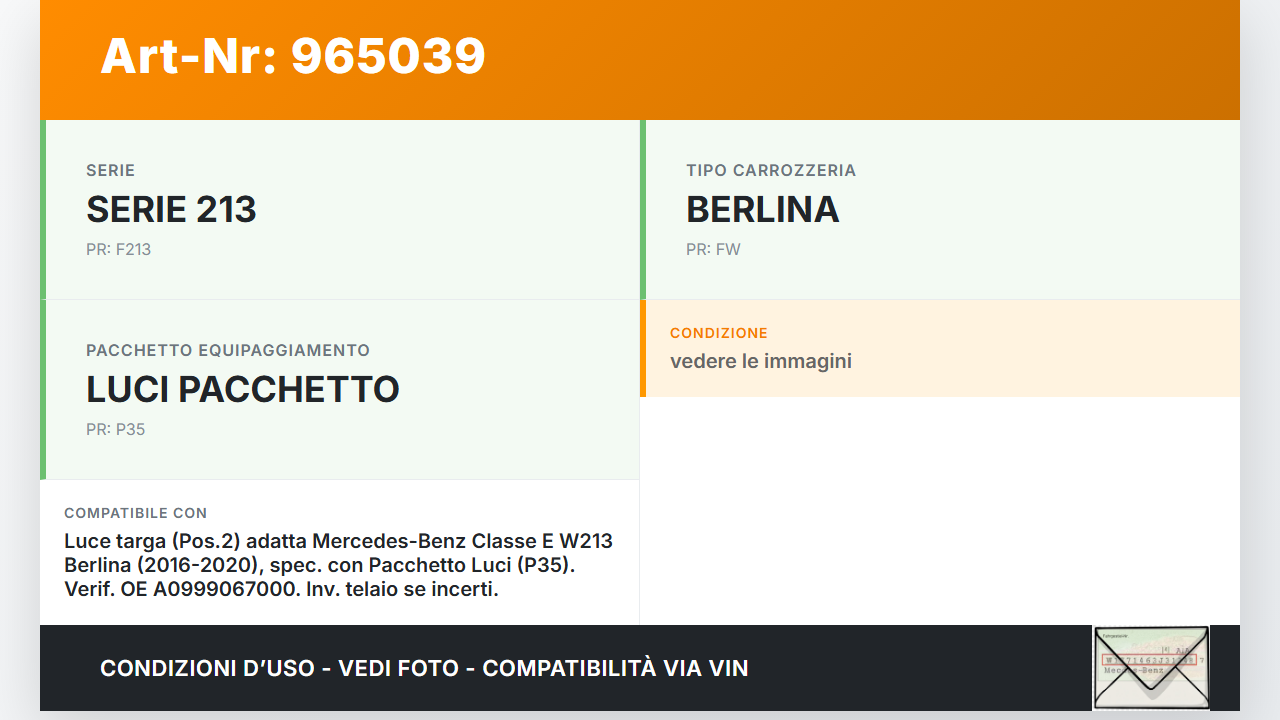Click the PR: FW code

pos(713,249)
